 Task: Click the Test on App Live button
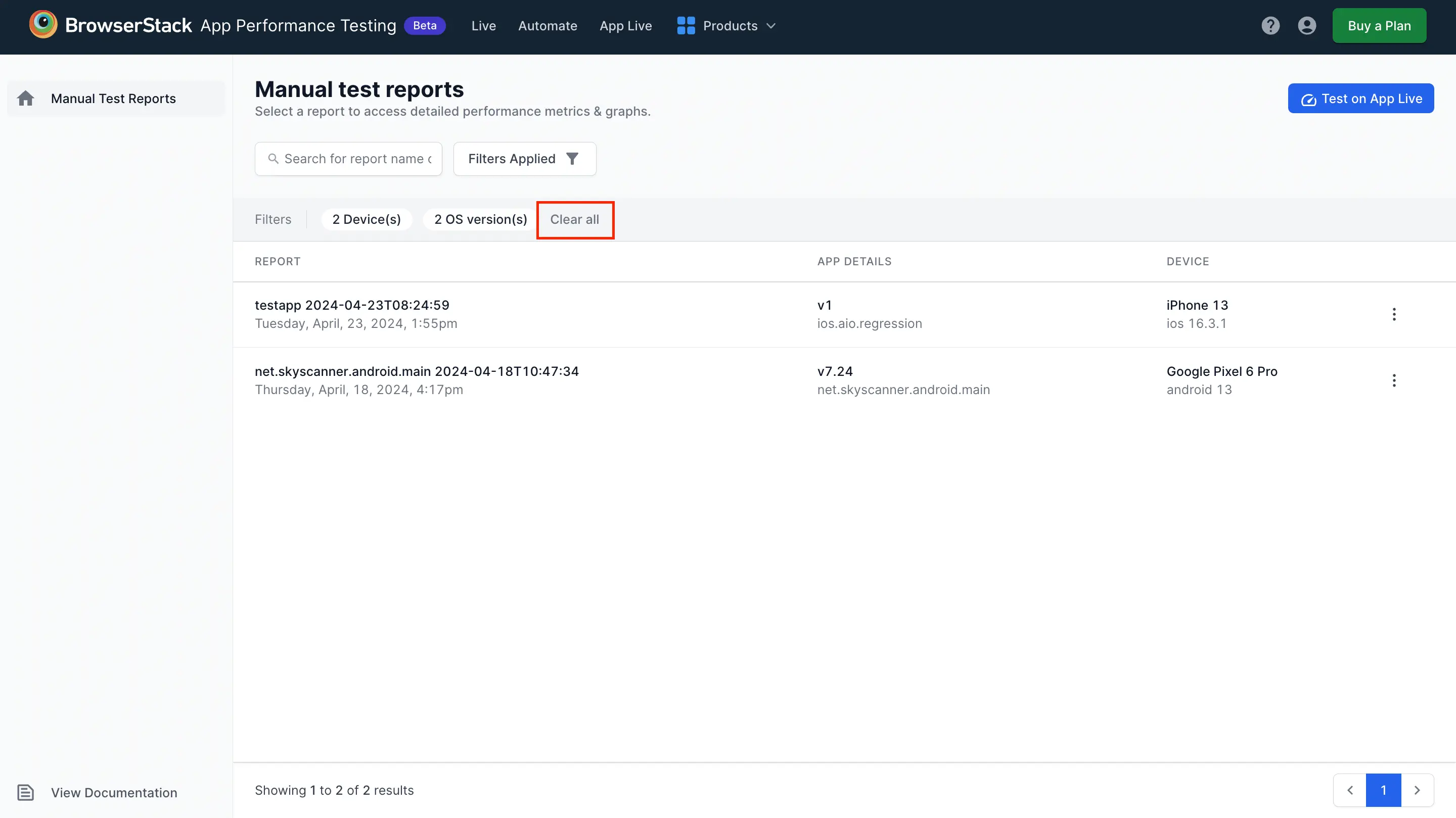pyautogui.click(x=1360, y=99)
